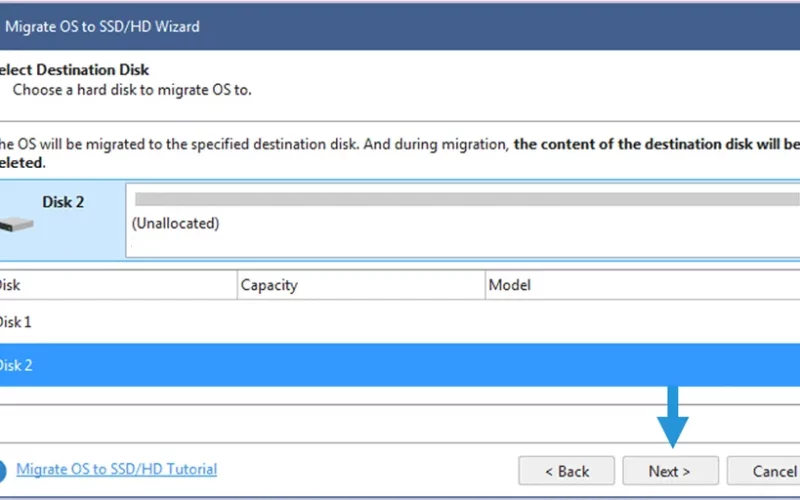Cancel the migration wizard
This screenshot has height=500, width=800.
click(x=763, y=470)
